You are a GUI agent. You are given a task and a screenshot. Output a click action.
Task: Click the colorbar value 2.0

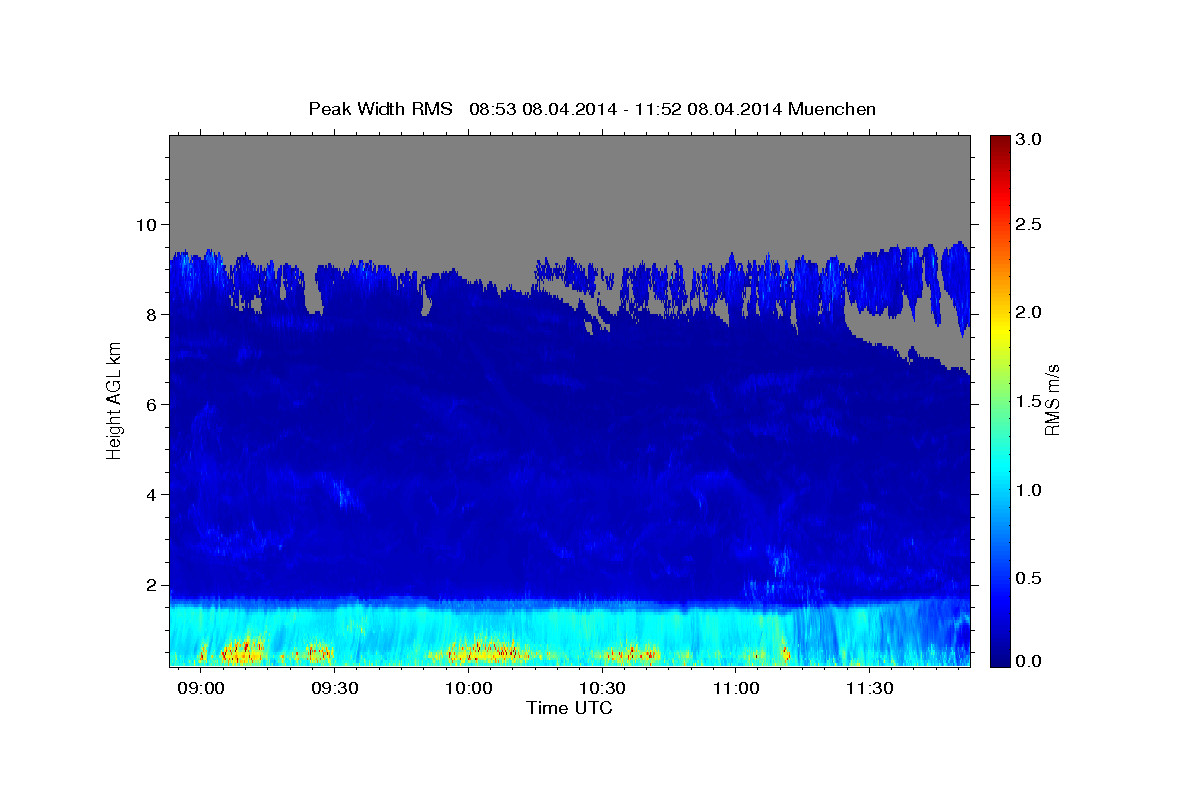tap(1030, 313)
